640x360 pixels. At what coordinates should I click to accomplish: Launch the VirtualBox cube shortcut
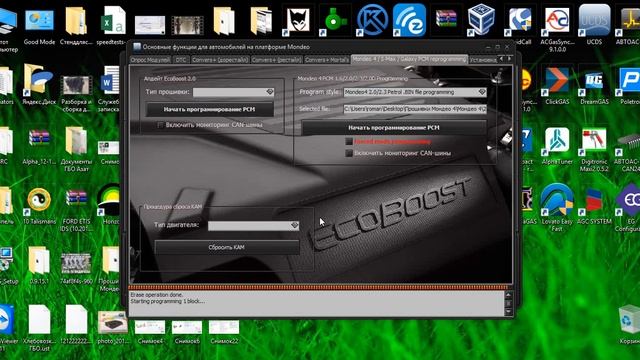(x=482, y=20)
